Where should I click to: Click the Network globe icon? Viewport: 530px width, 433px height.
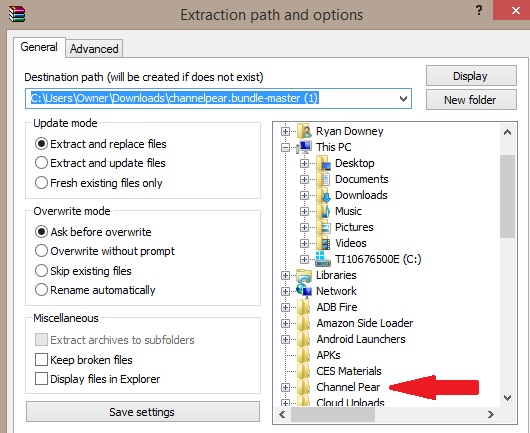[x=304, y=291]
